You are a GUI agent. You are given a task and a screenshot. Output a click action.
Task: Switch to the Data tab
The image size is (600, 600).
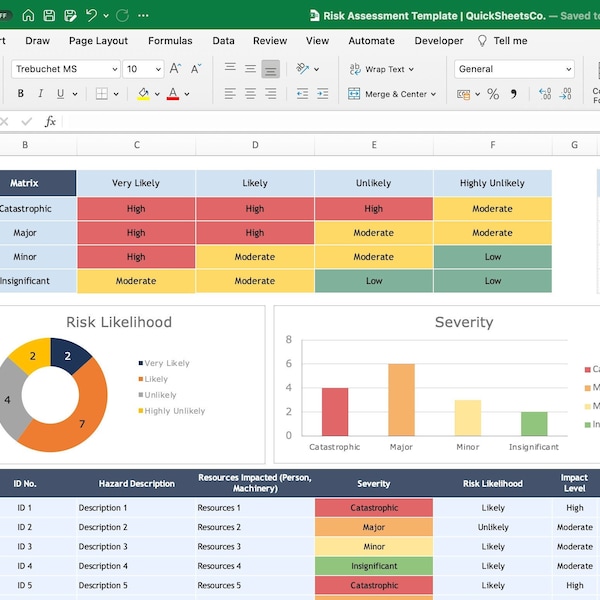[223, 41]
